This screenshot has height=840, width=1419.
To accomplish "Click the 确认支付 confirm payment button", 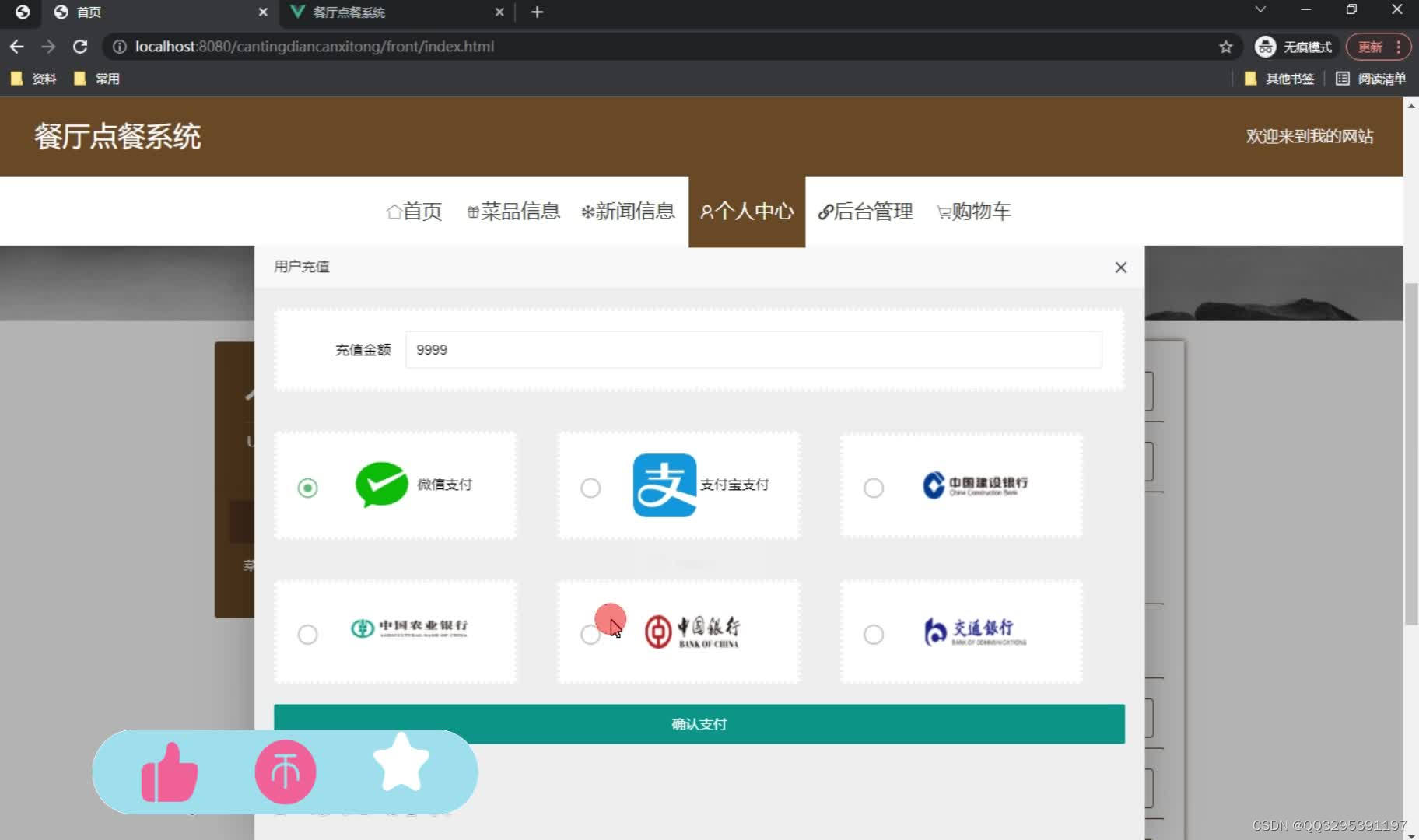I will pyautogui.click(x=699, y=724).
